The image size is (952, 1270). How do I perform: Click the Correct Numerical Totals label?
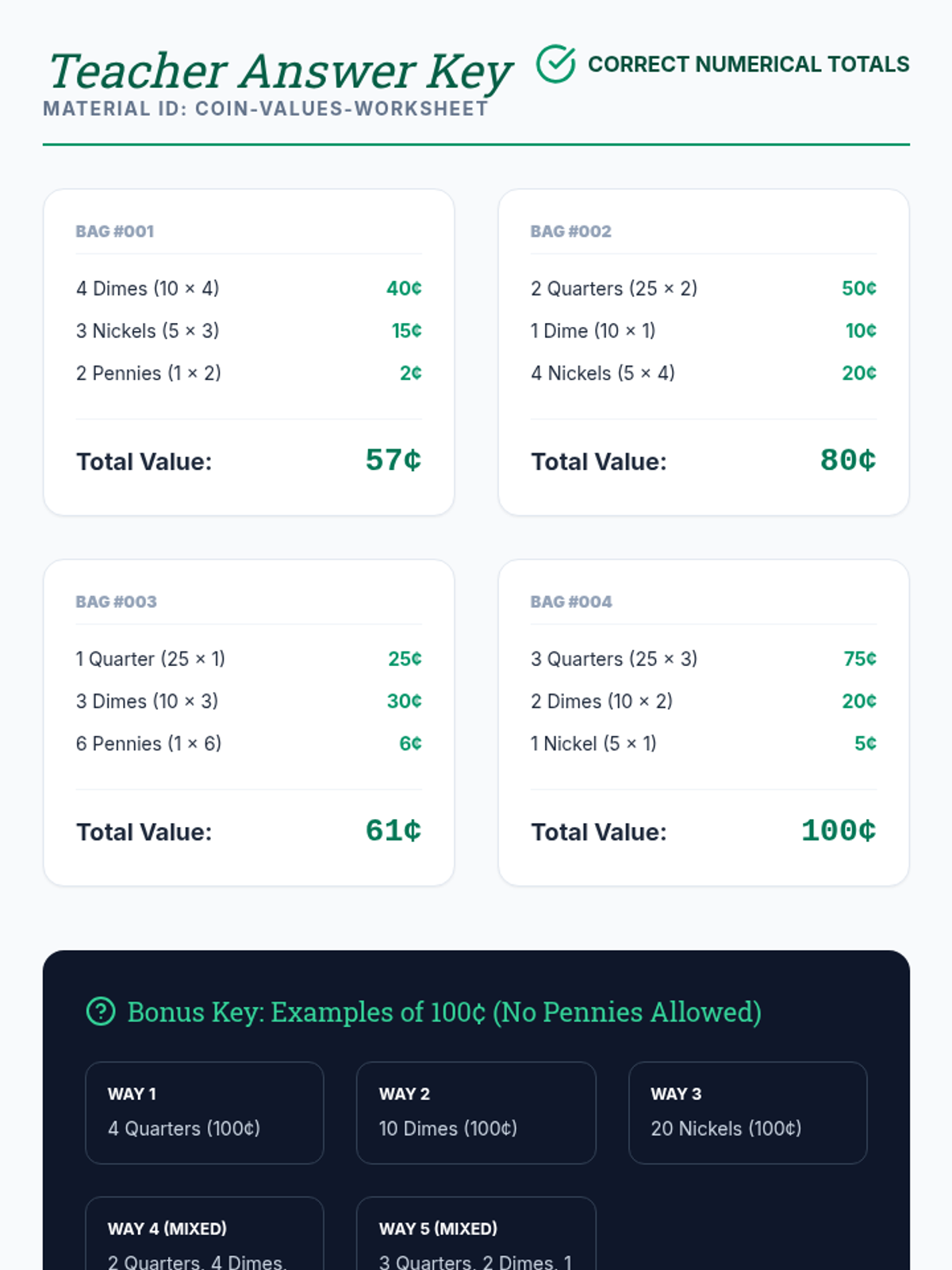click(748, 64)
